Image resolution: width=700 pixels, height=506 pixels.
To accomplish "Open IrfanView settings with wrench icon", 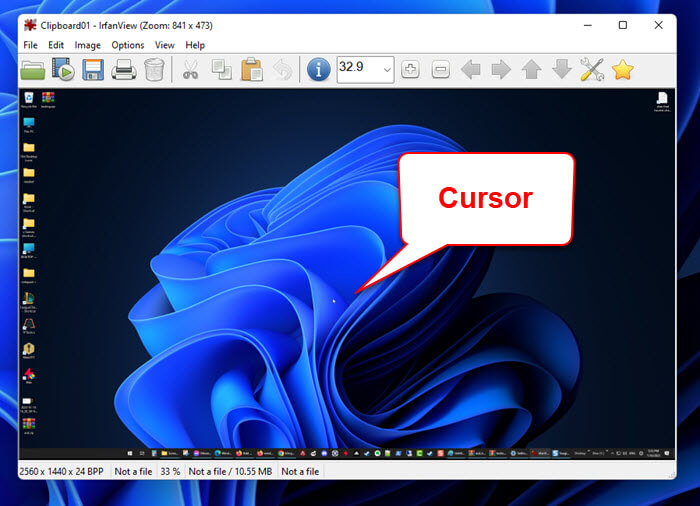I will click(592, 70).
